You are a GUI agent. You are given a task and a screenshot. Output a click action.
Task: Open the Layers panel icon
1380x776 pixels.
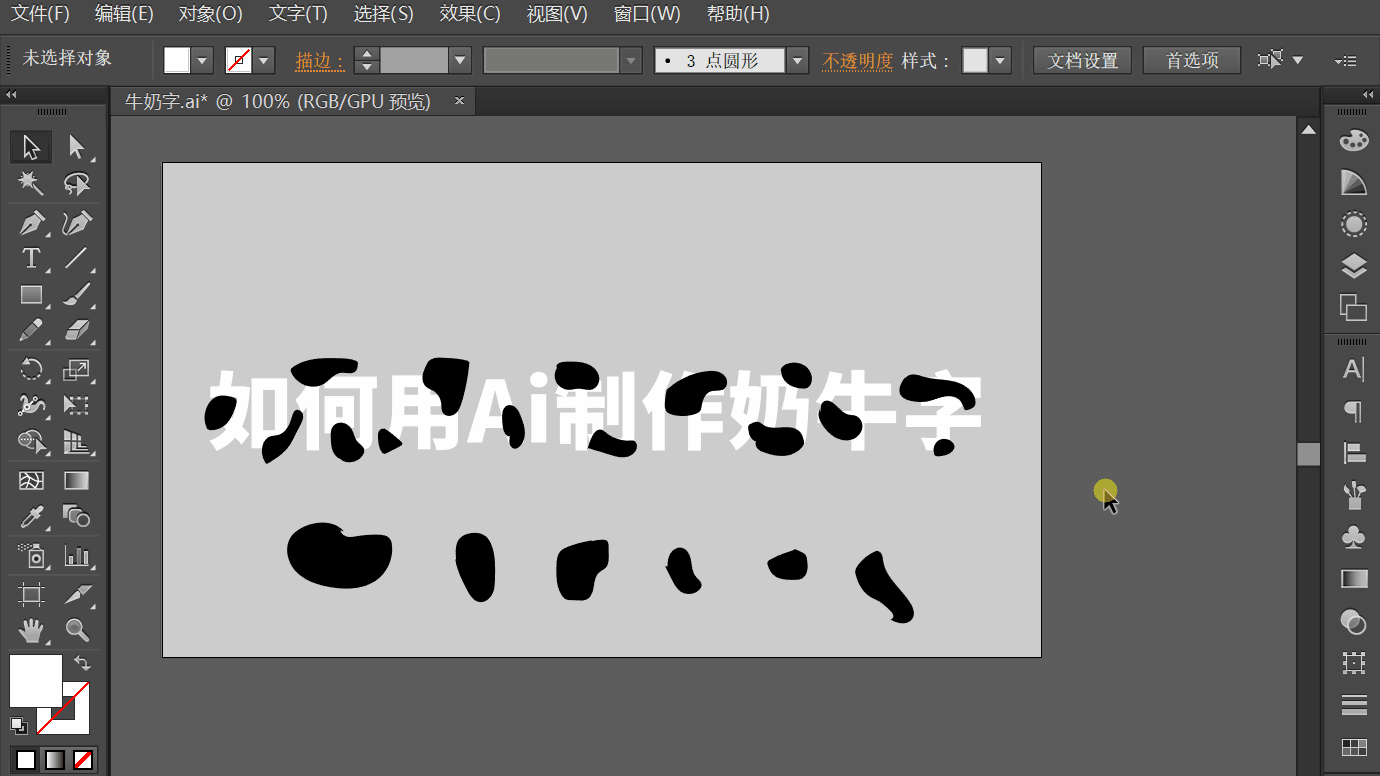pyautogui.click(x=1353, y=266)
